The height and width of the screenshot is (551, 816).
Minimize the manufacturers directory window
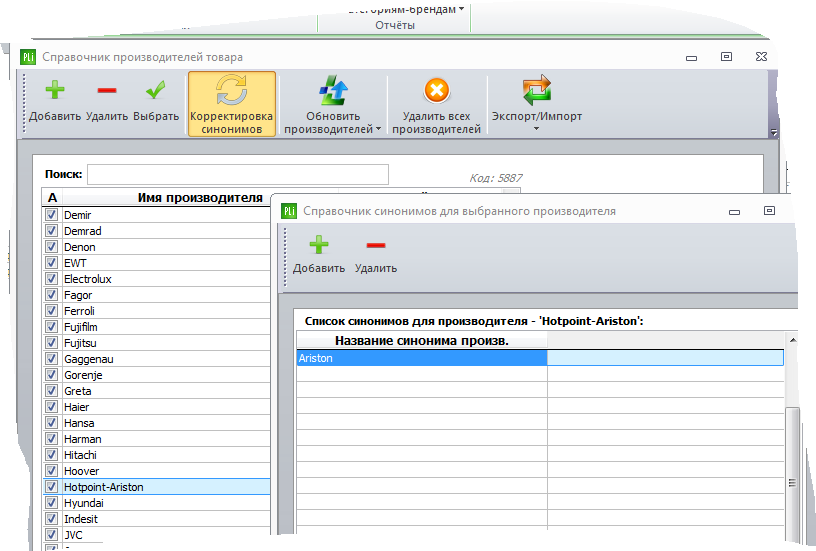(x=691, y=58)
